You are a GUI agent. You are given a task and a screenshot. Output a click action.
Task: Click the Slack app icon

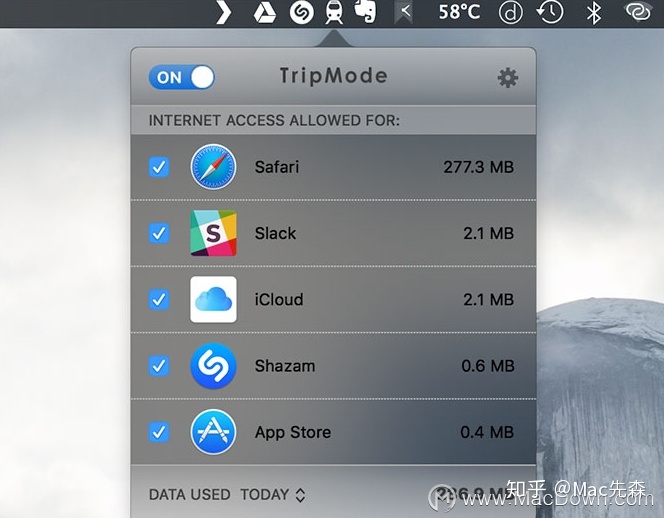click(213, 233)
